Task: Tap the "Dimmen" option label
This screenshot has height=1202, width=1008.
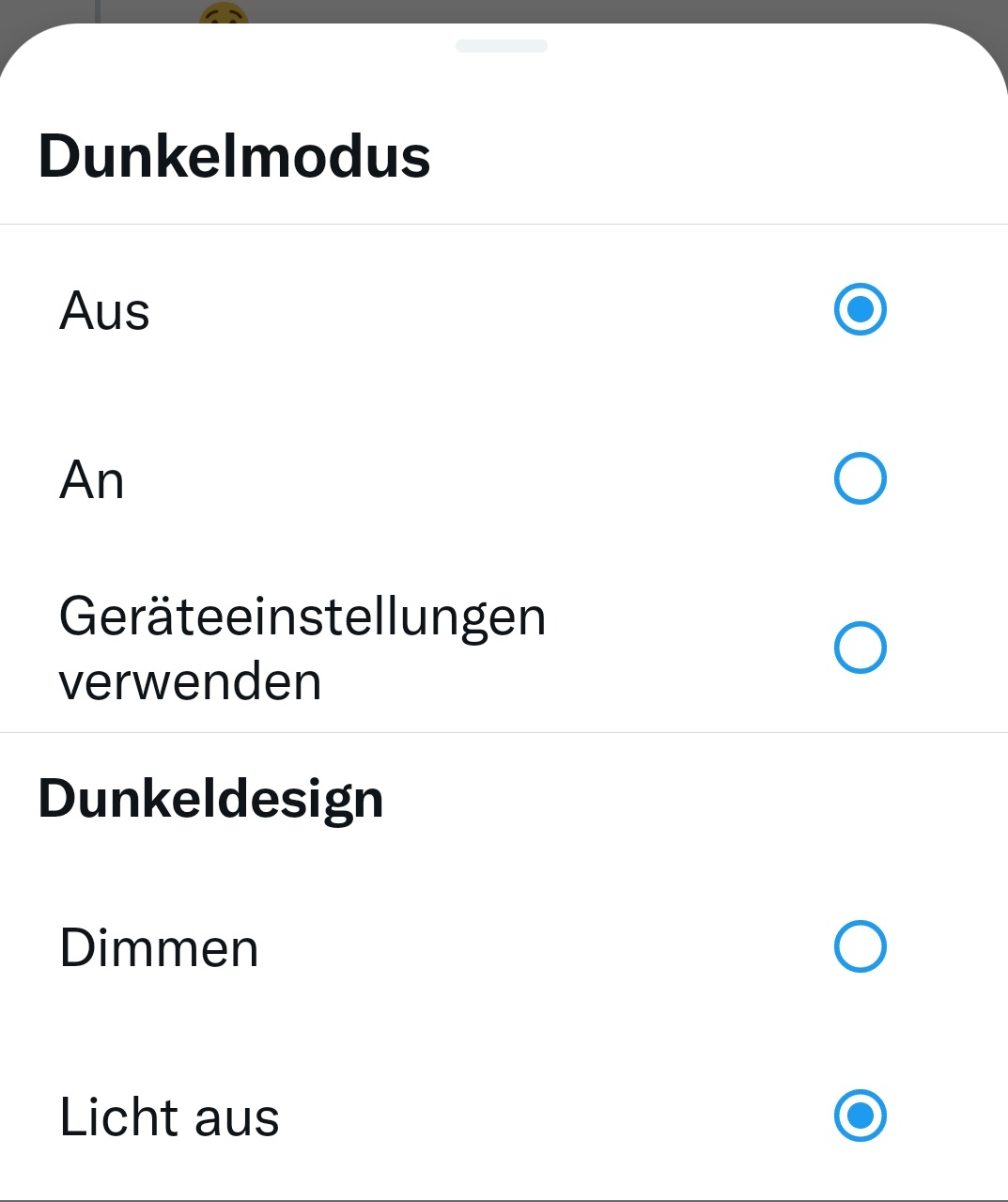Action: click(x=159, y=947)
